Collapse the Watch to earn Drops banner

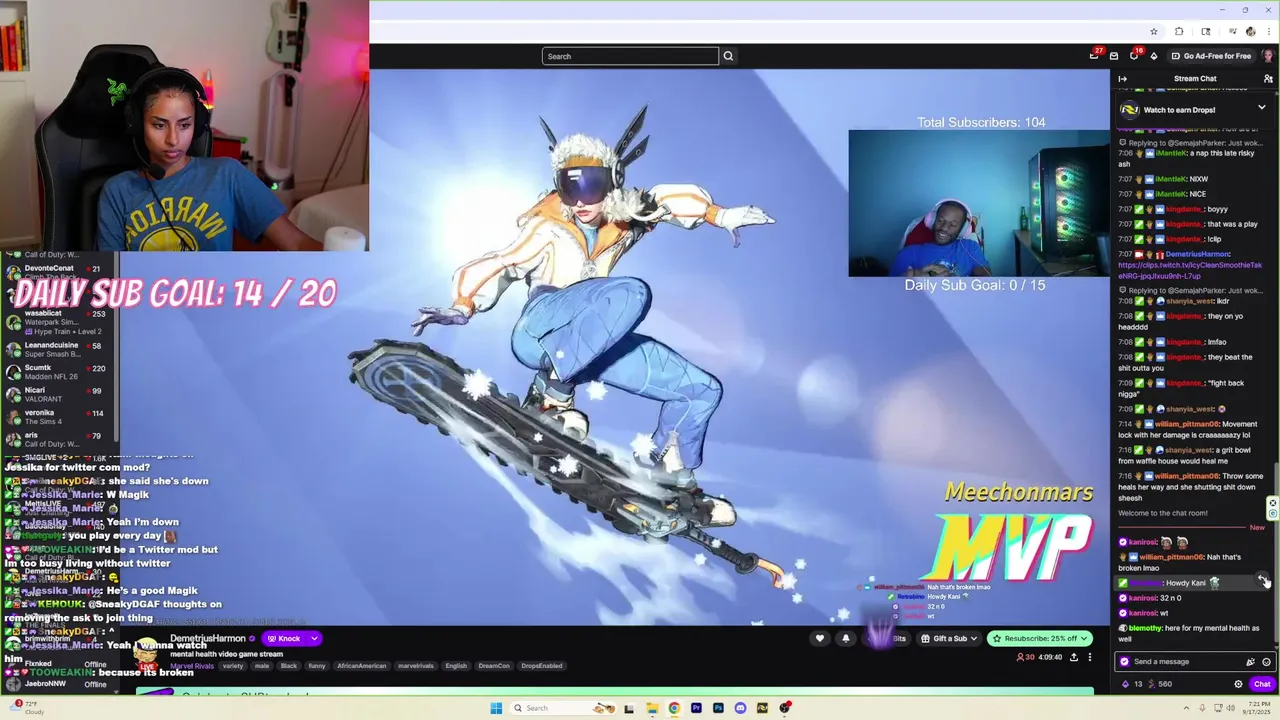(1261, 108)
